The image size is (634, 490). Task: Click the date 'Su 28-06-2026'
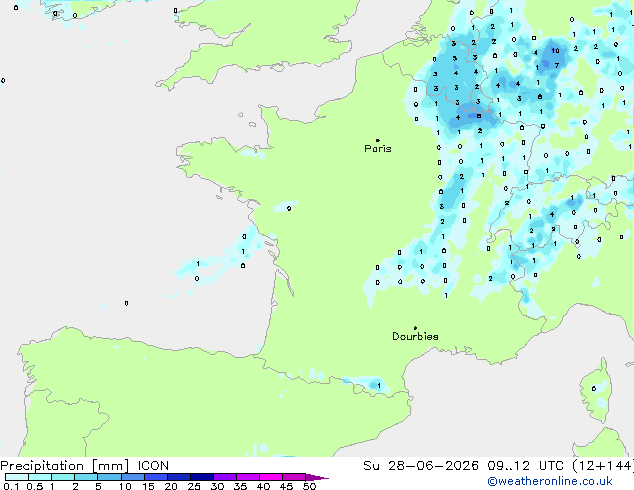tap(421, 466)
